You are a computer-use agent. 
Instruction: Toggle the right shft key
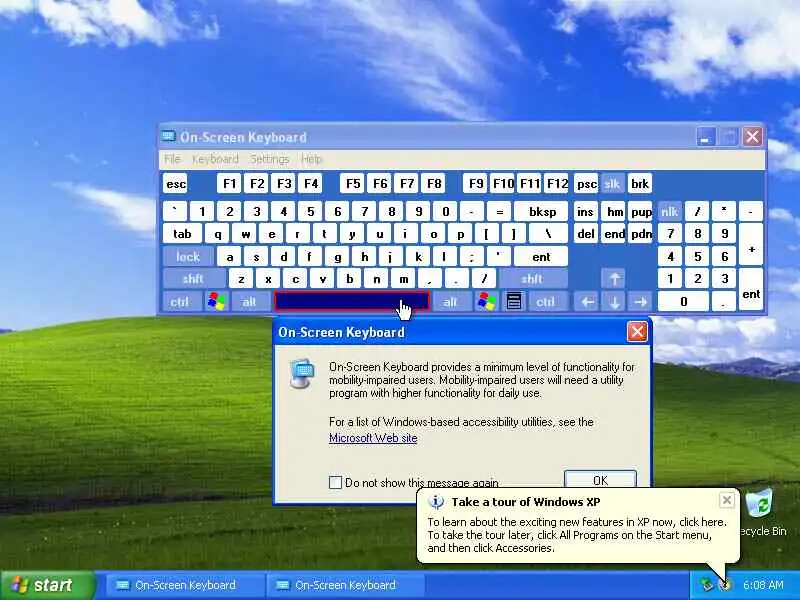[x=533, y=279]
